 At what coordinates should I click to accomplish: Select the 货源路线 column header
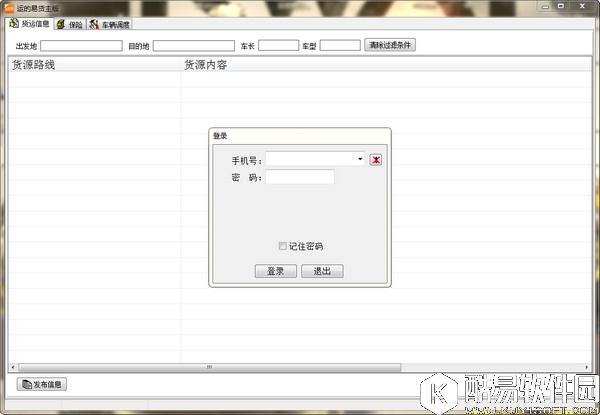[95, 65]
